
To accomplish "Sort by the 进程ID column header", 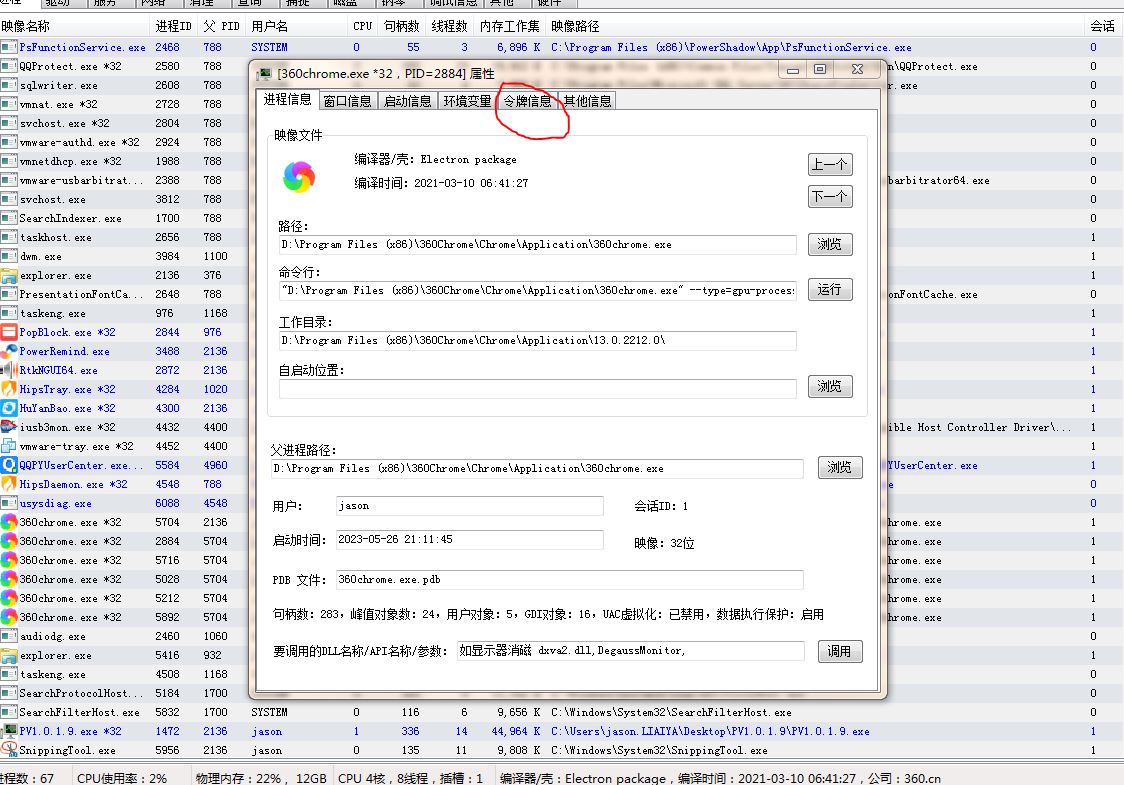I will click(x=173, y=27).
